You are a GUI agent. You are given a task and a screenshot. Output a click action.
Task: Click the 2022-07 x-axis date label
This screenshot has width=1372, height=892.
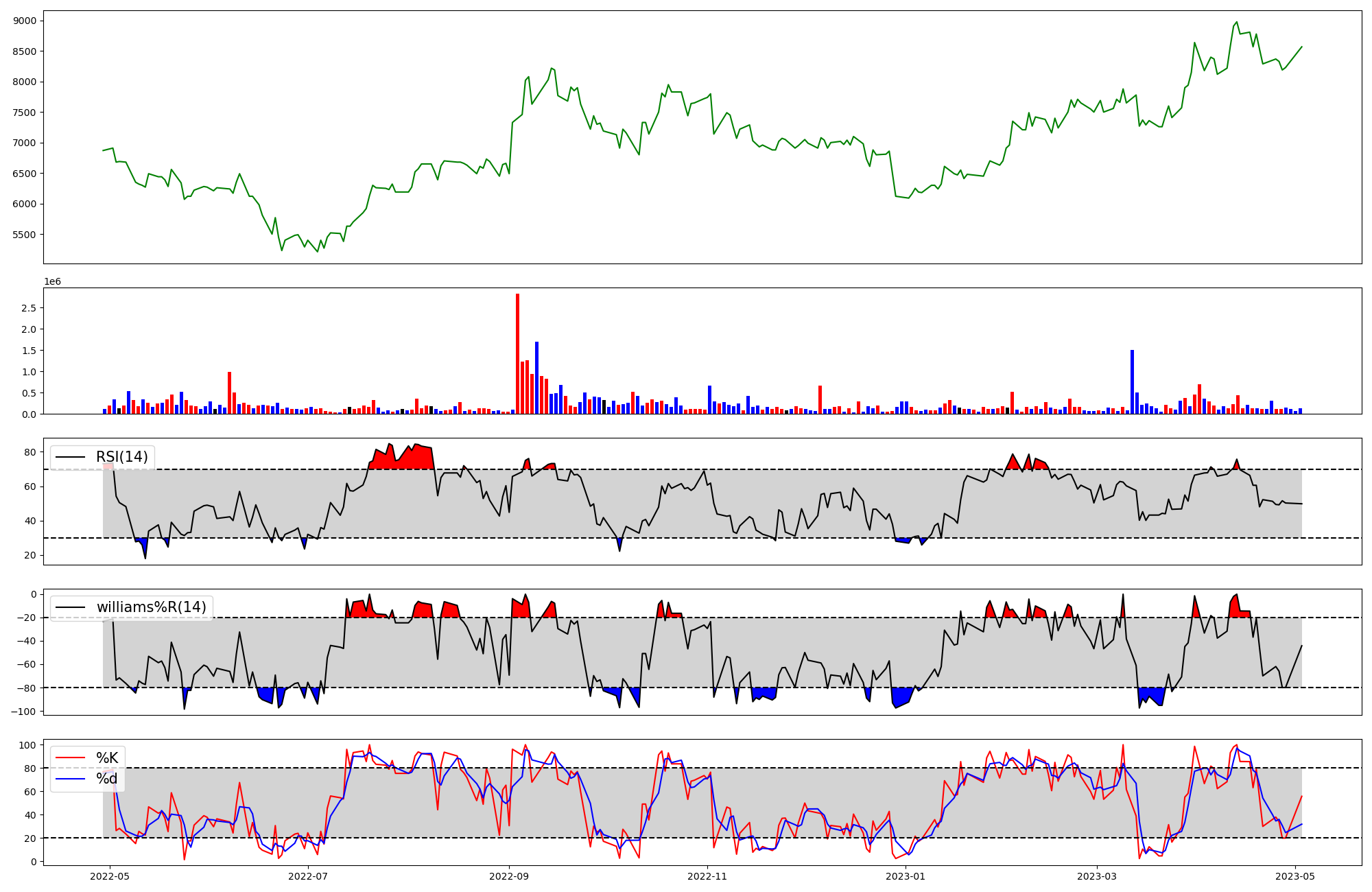[308, 876]
